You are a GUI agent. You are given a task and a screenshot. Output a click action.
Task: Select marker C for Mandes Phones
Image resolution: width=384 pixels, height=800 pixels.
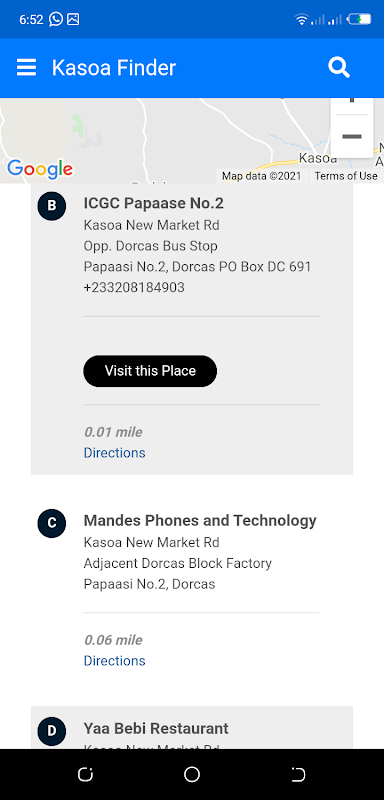tap(52, 523)
